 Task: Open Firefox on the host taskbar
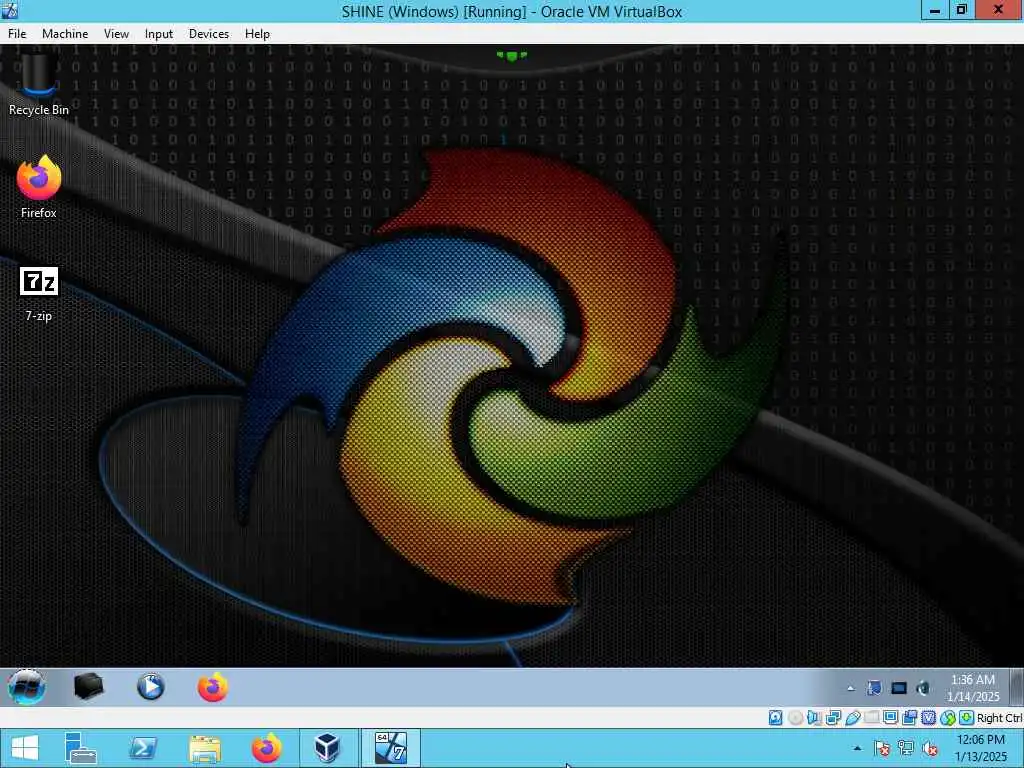tap(266, 748)
